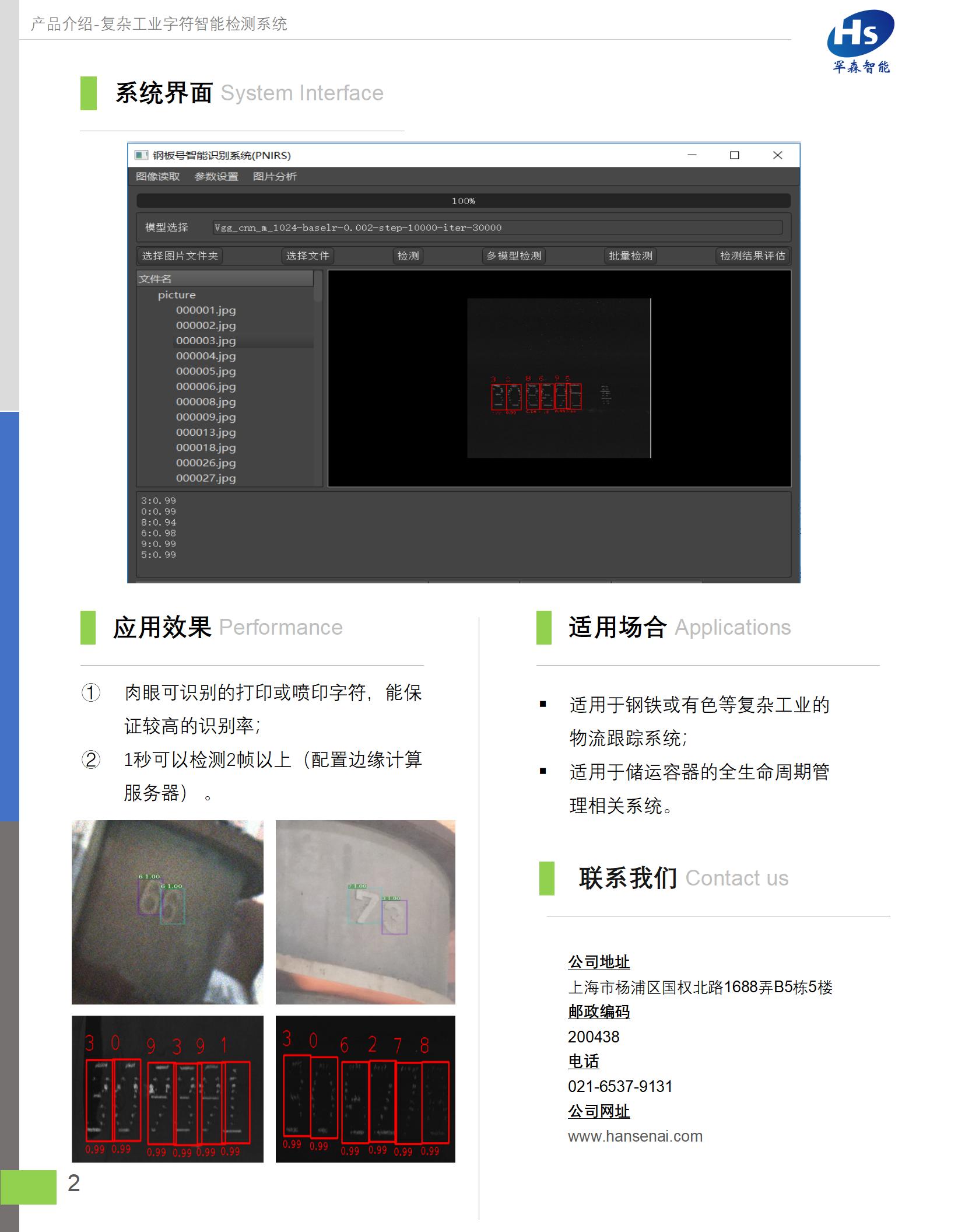Run 批量检测 batch detection
The width and height of the screenshot is (958, 1232).
[x=630, y=256]
